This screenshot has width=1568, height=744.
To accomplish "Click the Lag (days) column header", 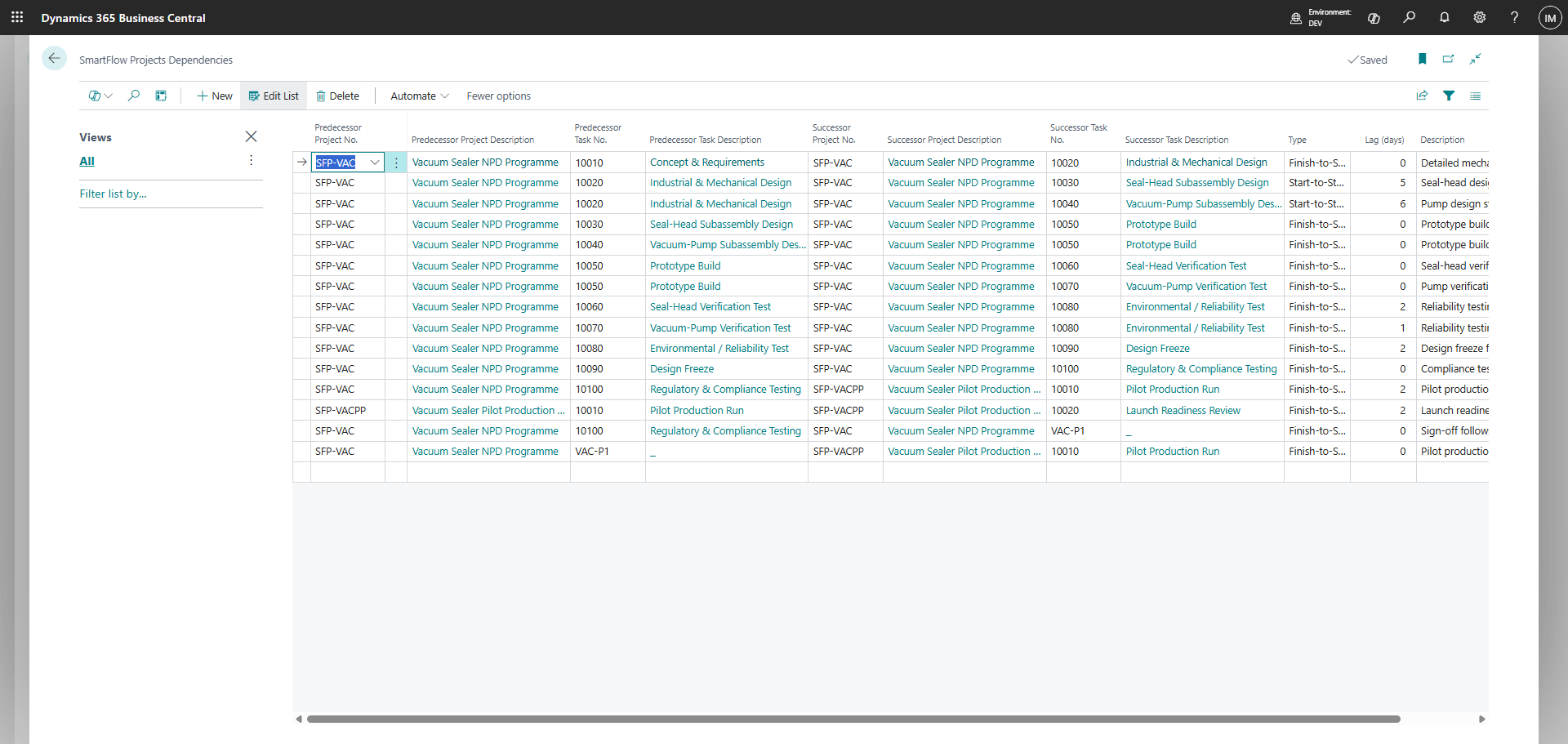I will pyautogui.click(x=1384, y=140).
